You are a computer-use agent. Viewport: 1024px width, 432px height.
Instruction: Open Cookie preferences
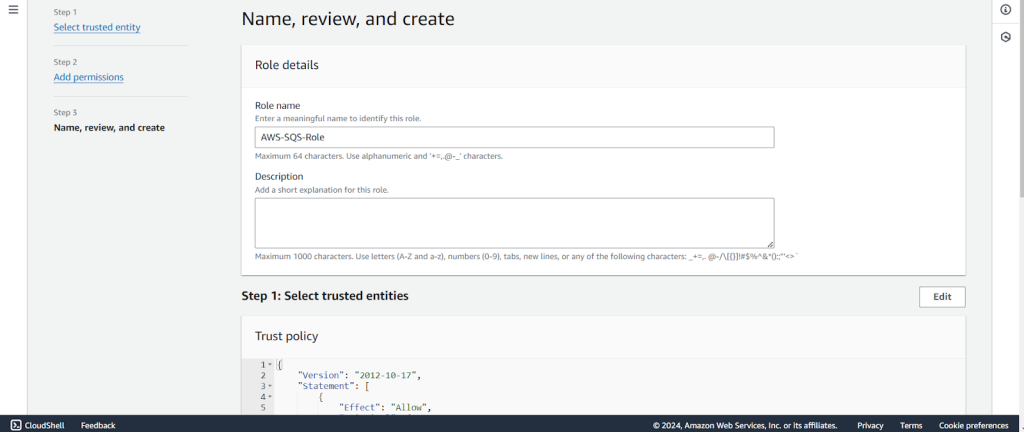973,425
